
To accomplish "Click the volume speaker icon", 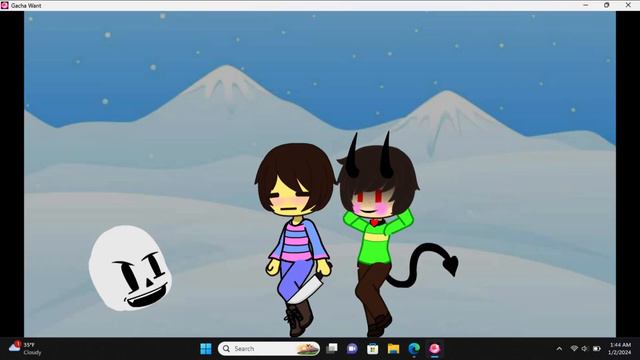I will click(585, 349).
